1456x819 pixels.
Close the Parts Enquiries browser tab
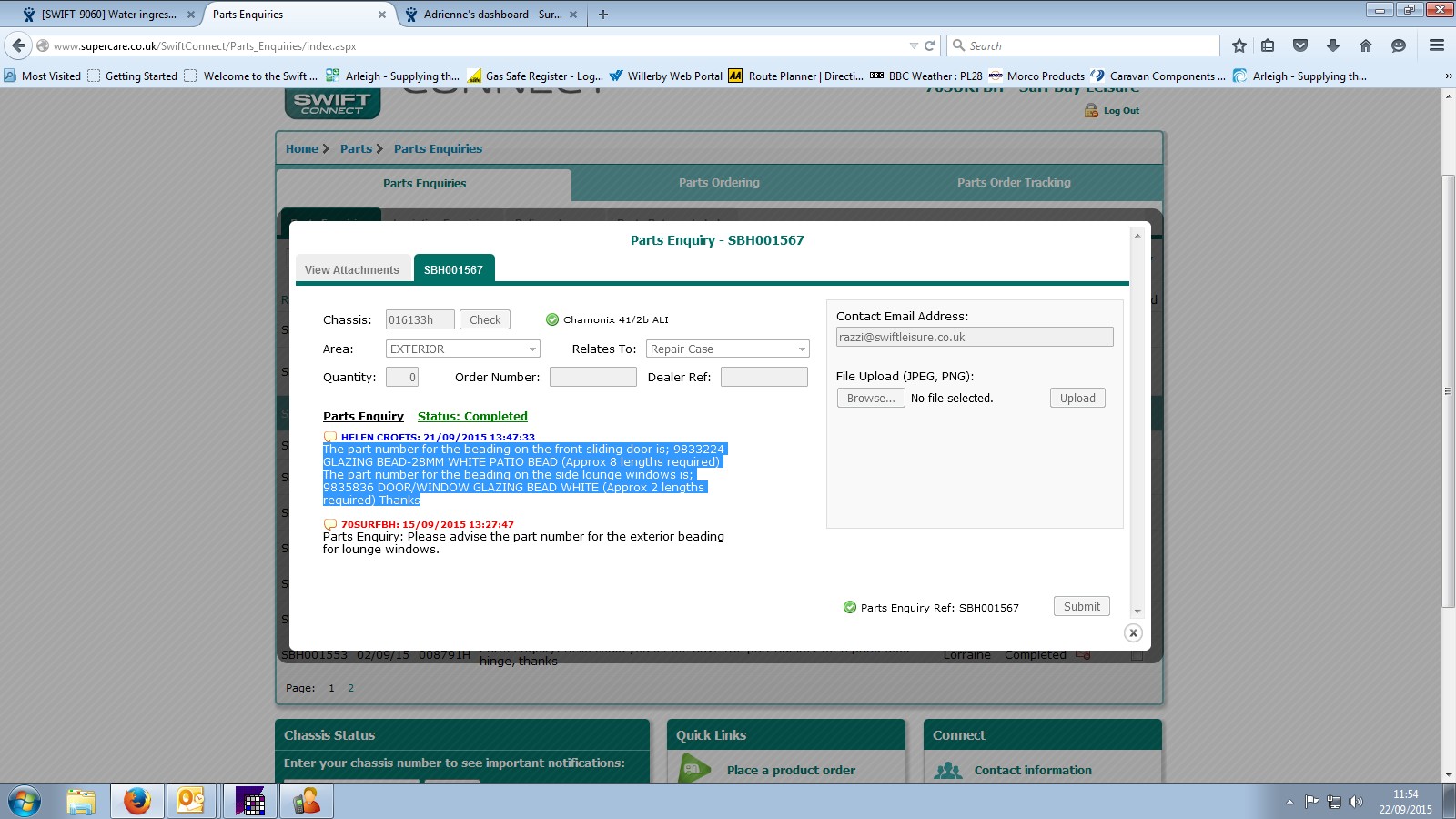(x=382, y=15)
